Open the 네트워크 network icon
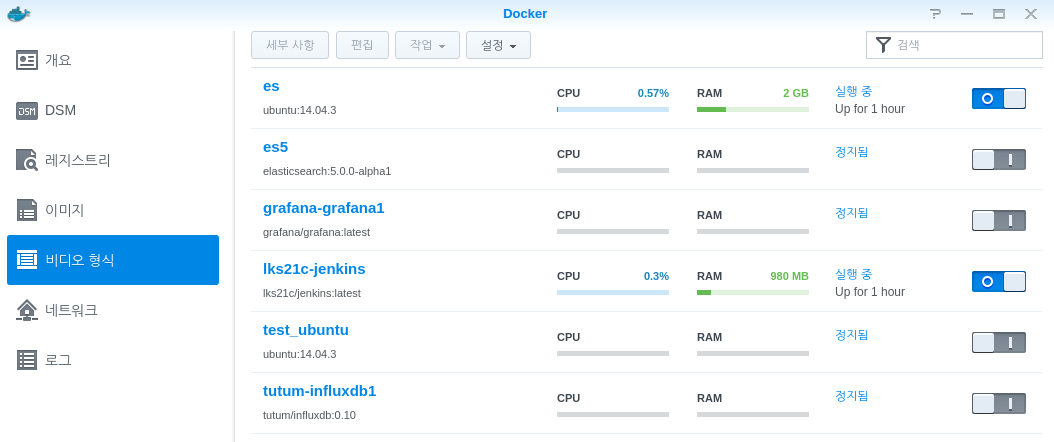The width and height of the screenshot is (1054, 442). [x=27, y=310]
